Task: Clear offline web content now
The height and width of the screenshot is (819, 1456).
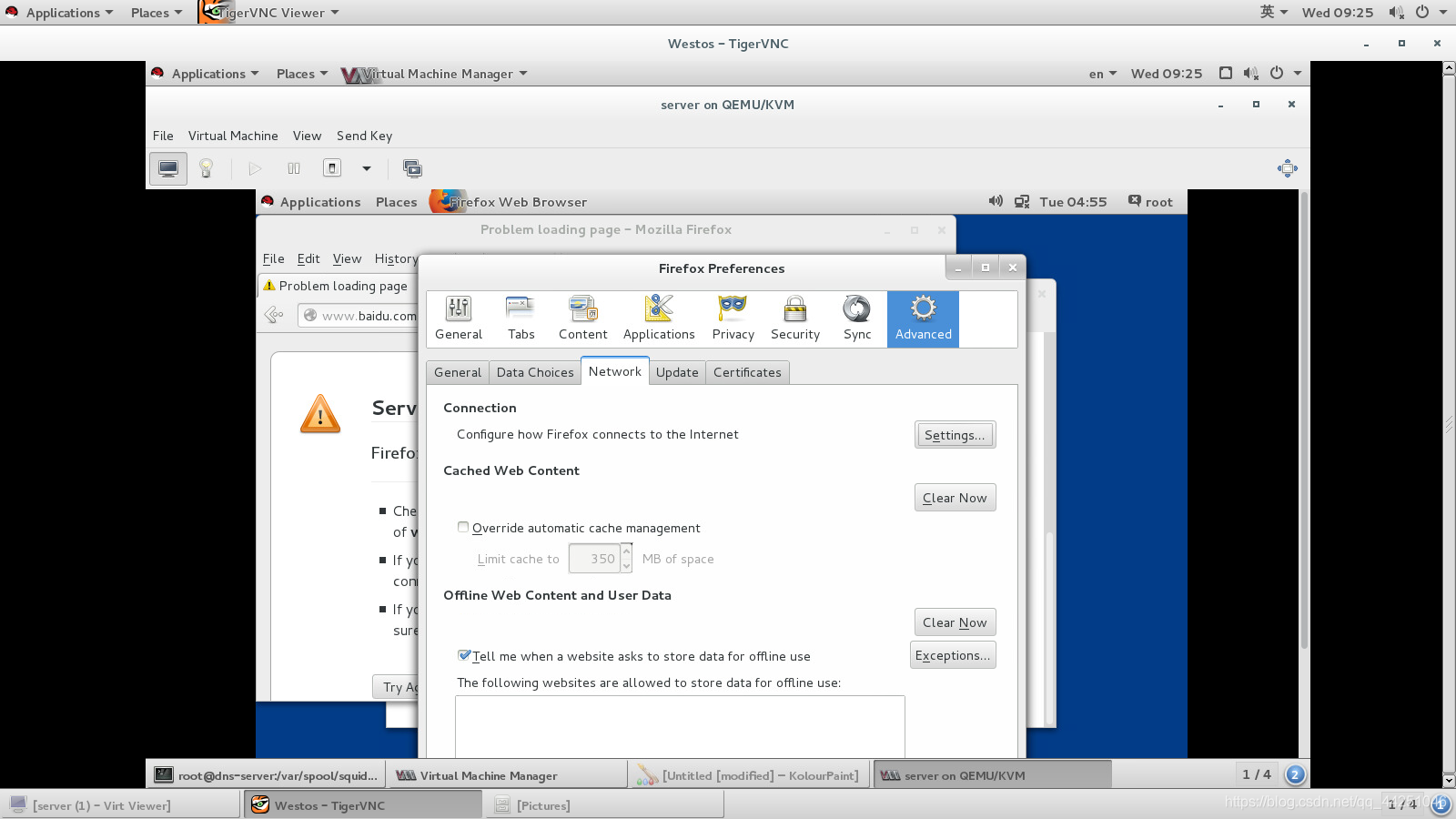Action: (955, 622)
